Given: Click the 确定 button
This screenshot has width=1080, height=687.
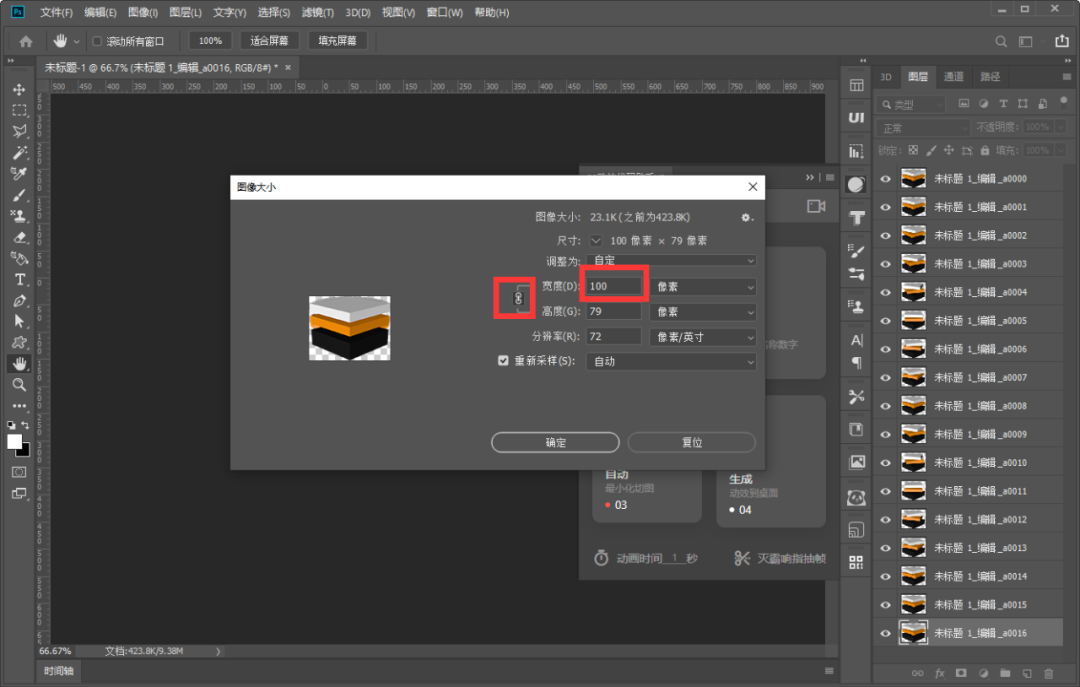Looking at the screenshot, I should coord(555,442).
